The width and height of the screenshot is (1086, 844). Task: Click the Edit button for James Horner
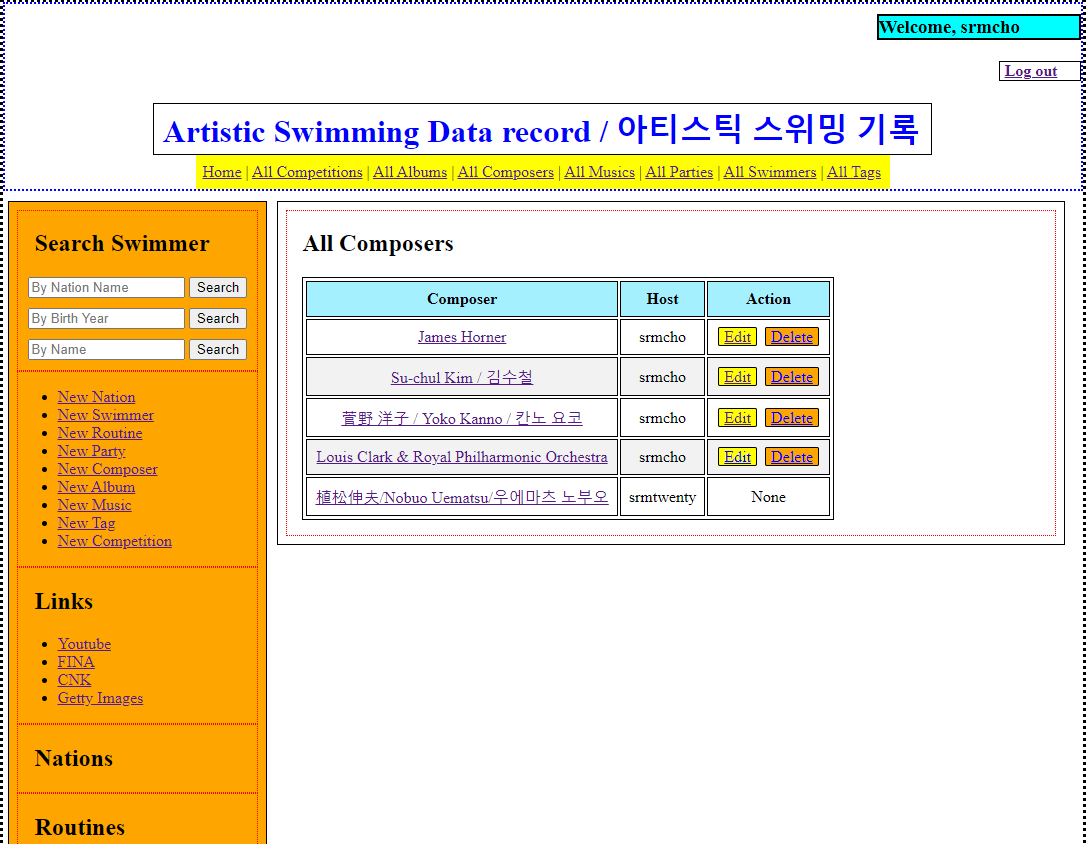pyautogui.click(x=737, y=337)
